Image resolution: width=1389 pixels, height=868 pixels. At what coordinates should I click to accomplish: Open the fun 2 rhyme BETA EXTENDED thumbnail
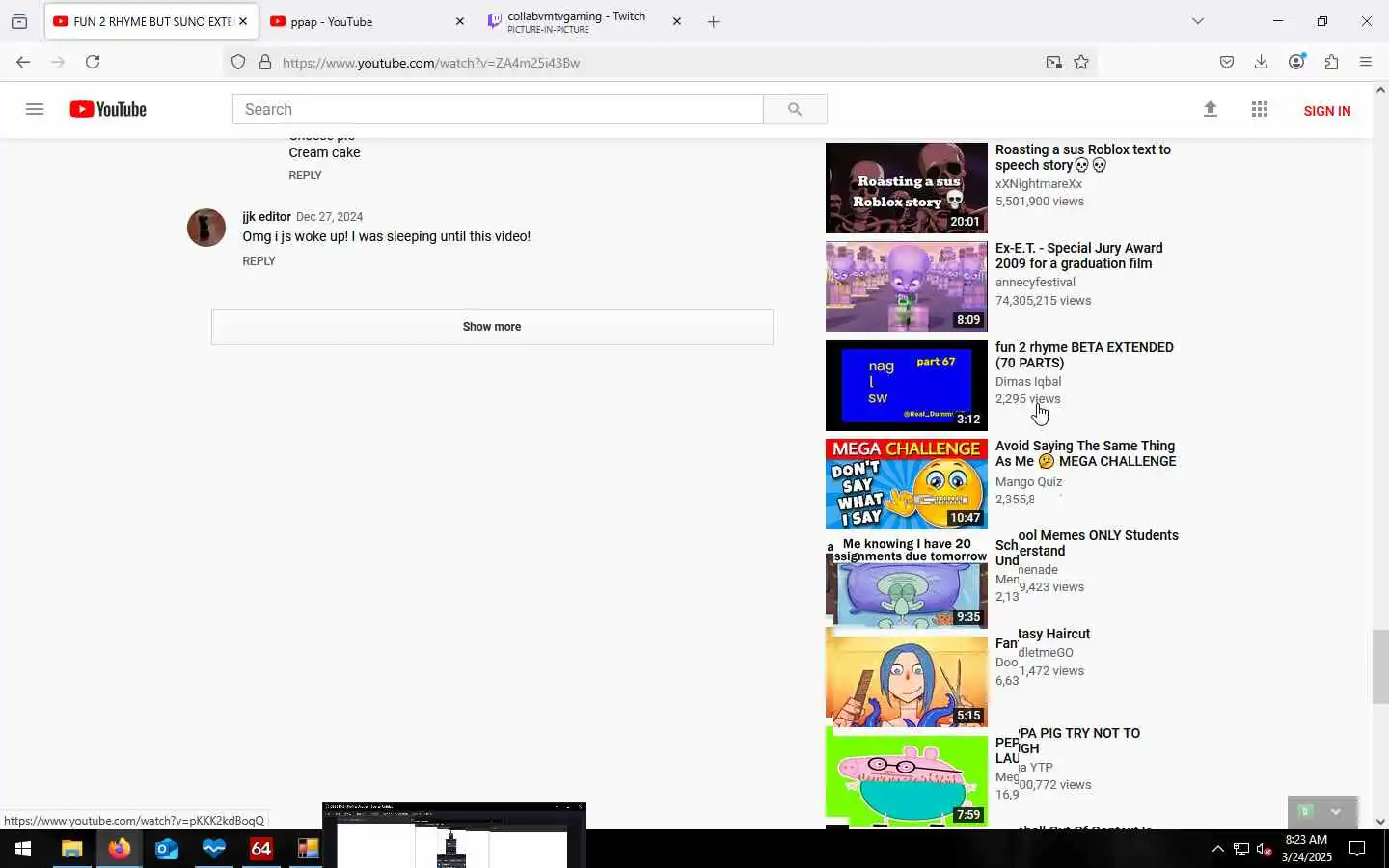pyautogui.click(x=907, y=386)
